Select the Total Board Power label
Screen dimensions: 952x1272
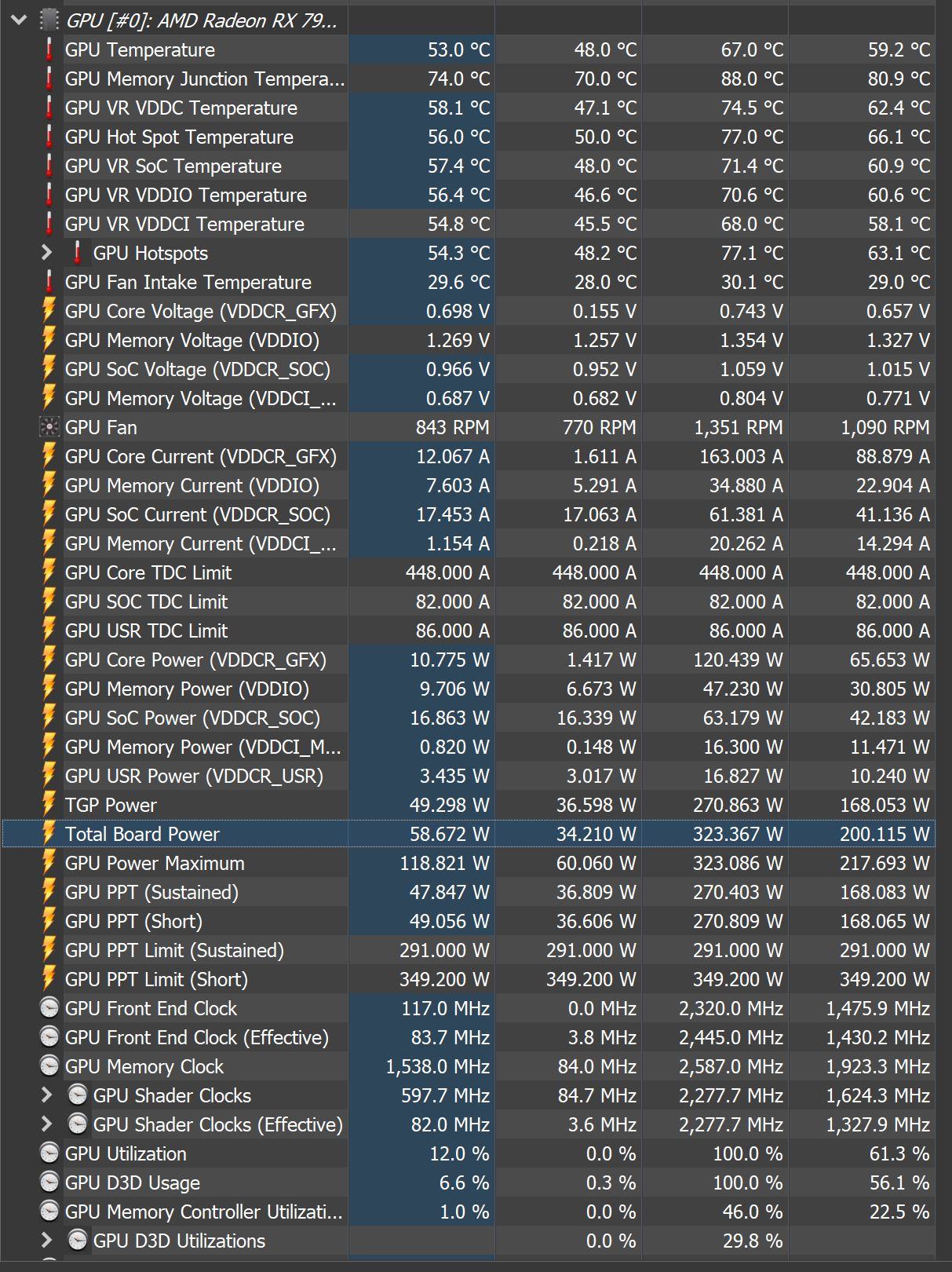(x=142, y=834)
